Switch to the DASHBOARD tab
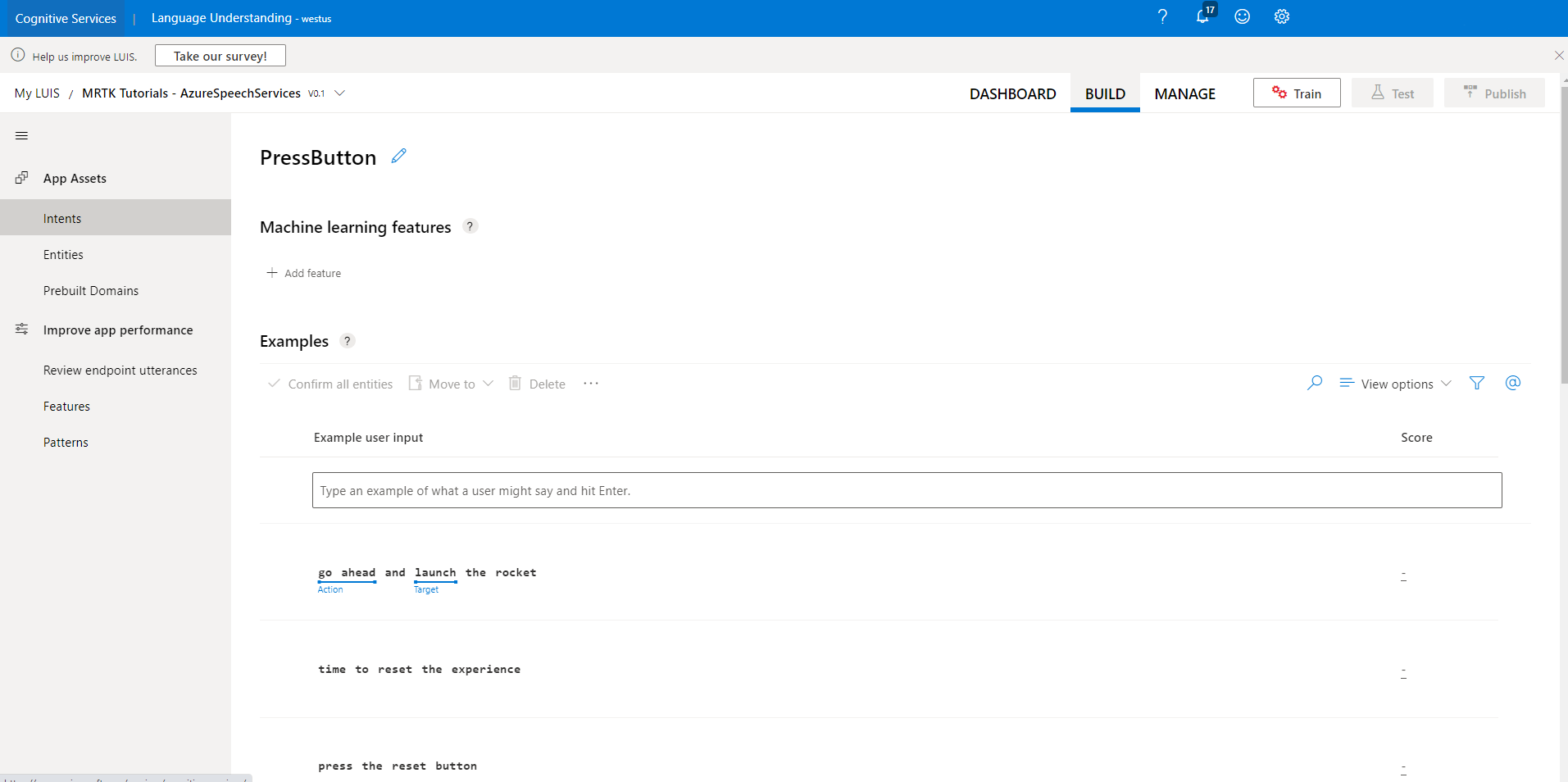 click(x=1012, y=93)
